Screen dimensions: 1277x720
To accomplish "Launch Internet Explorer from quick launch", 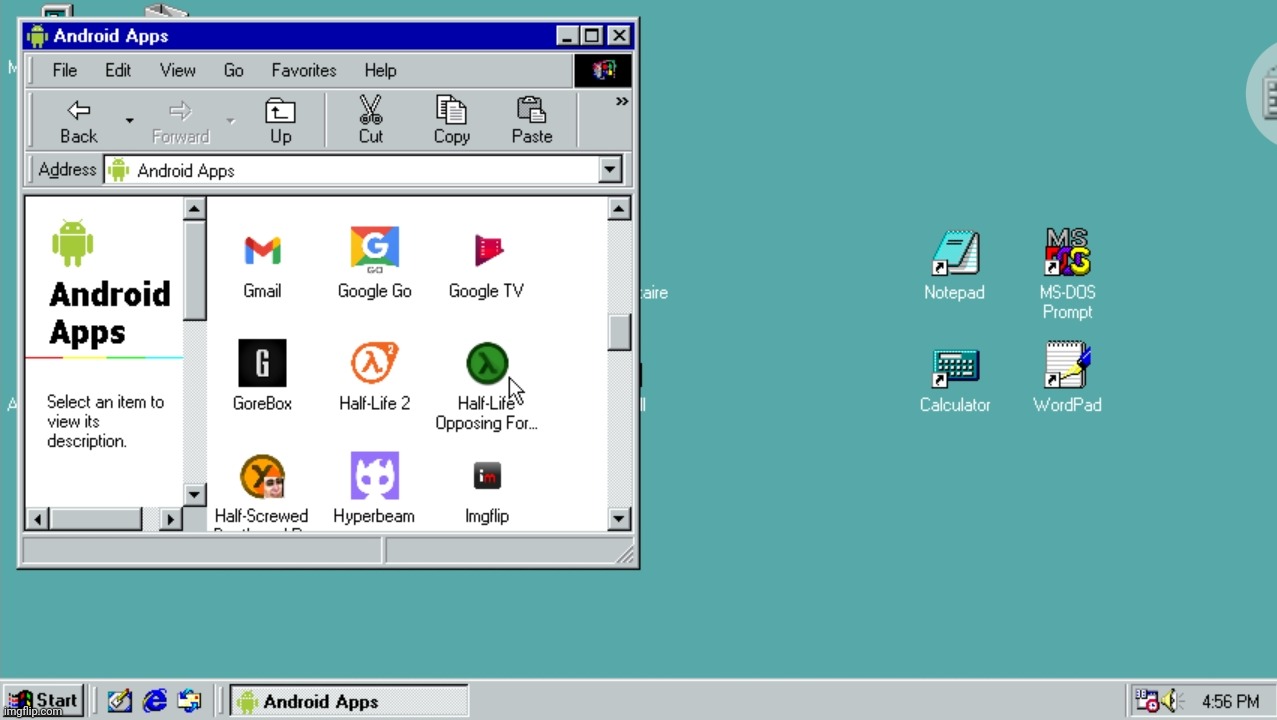I will [155, 701].
